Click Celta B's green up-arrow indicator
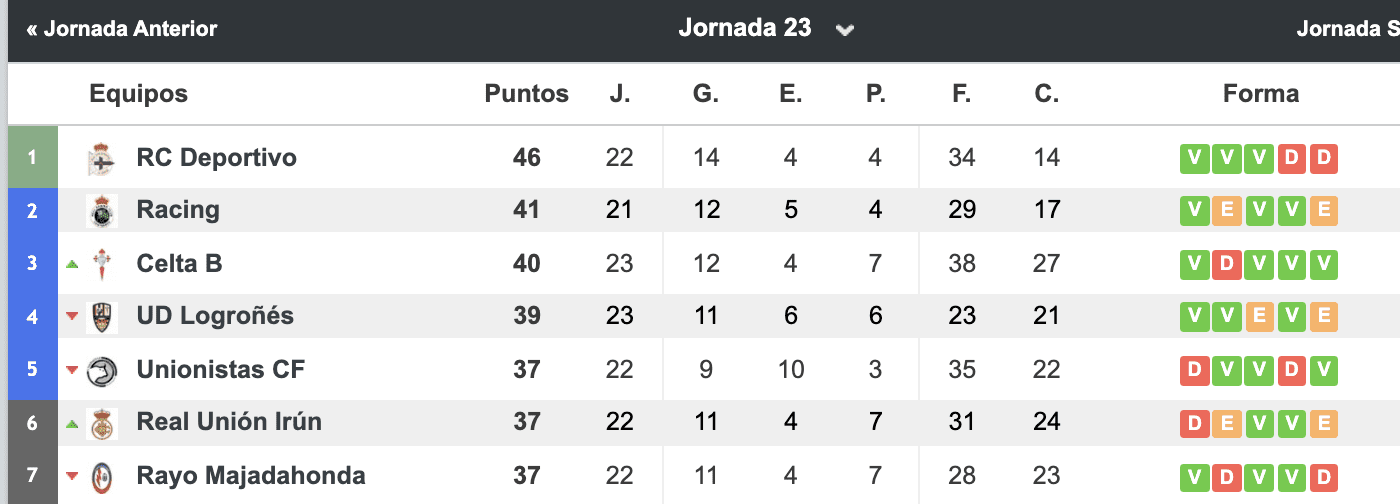 pyautogui.click(x=71, y=264)
